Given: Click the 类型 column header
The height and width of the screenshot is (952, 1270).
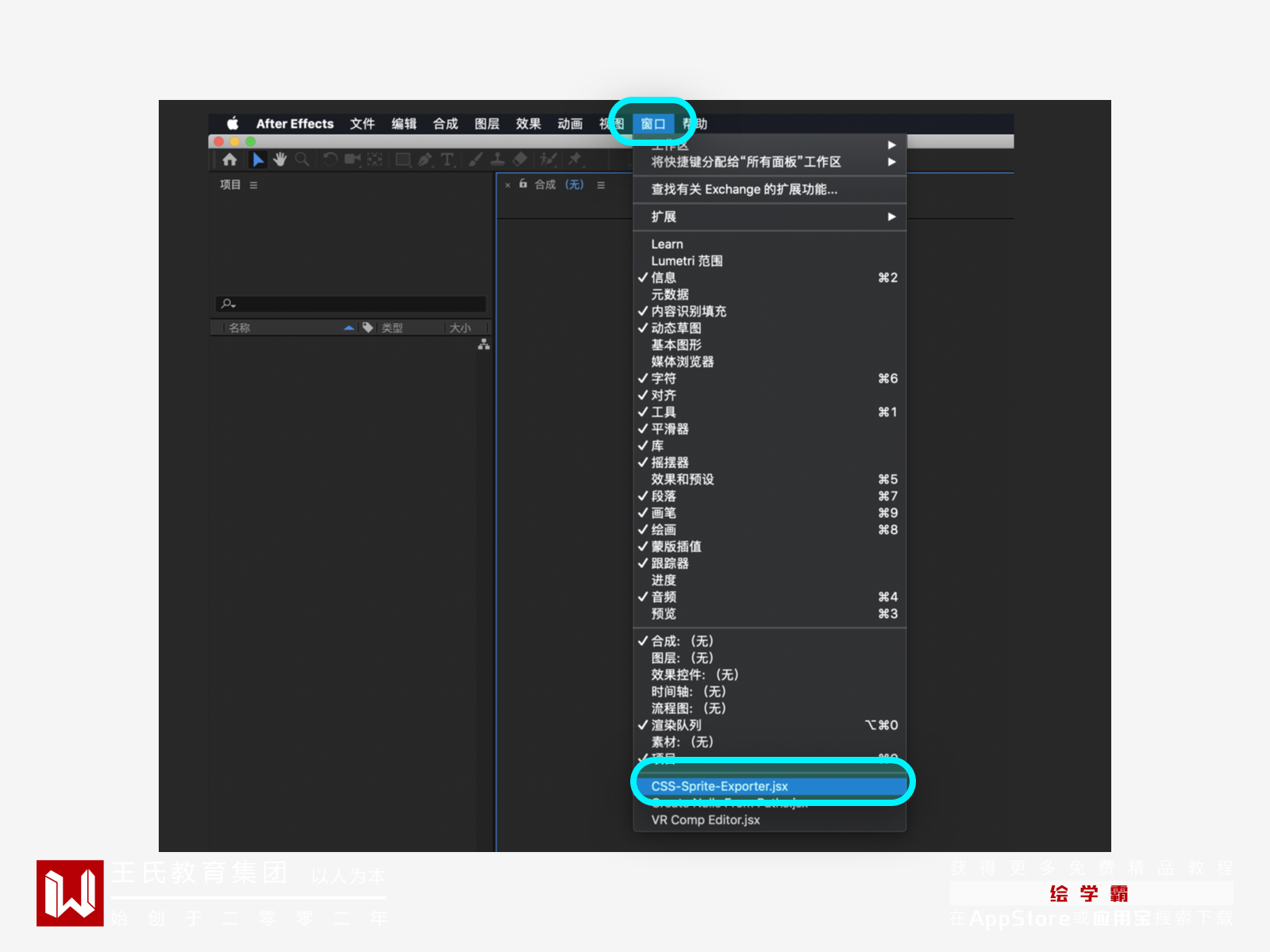Looking at the screenshot, I should tap(392, 328).
